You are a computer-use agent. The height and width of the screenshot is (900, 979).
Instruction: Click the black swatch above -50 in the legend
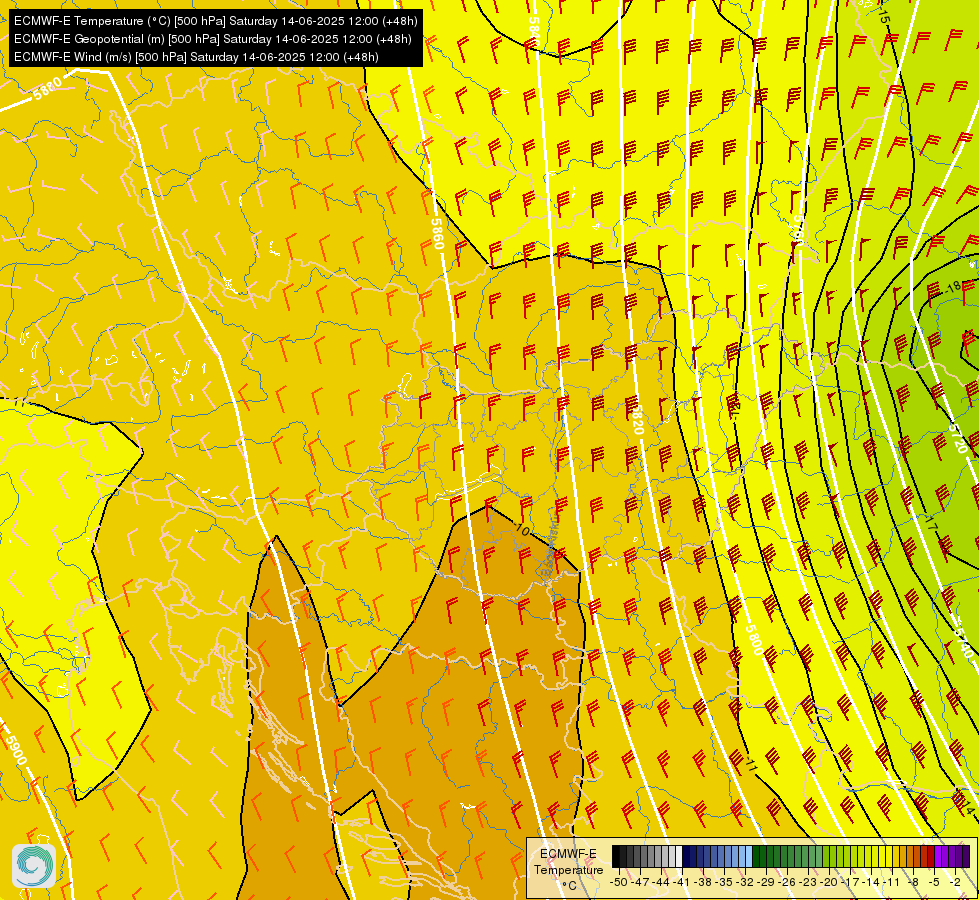pos(616,856)
